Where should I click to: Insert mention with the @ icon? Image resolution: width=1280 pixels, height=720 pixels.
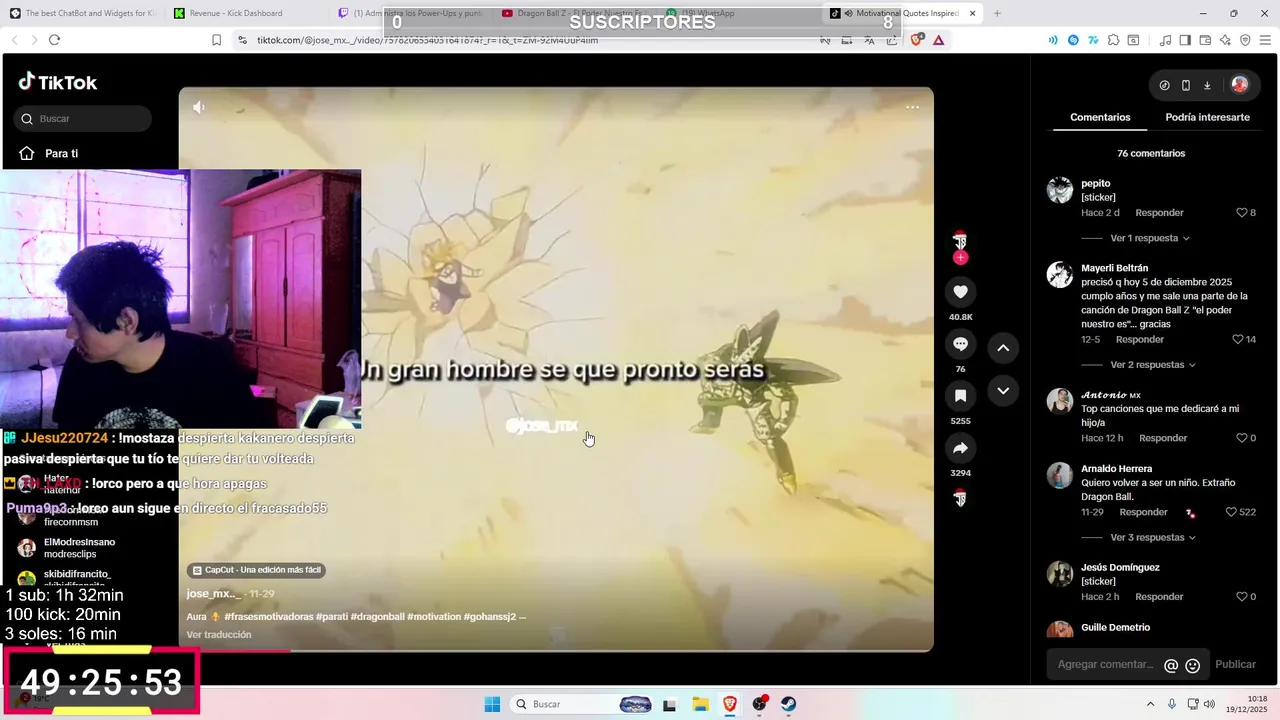tap(1171, 665)
